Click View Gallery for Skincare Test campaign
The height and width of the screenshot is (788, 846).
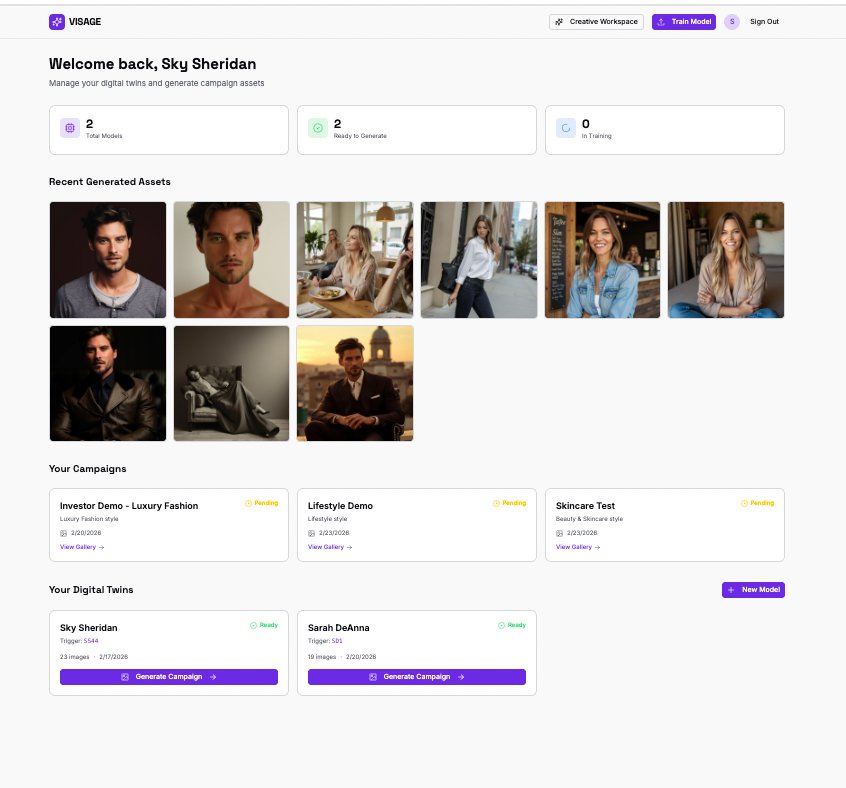578,547
